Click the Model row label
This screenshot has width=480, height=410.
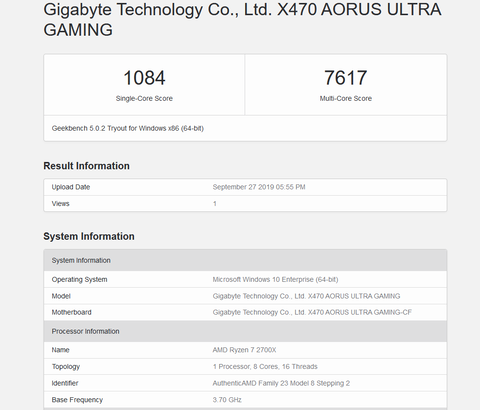tap(61, 296)
